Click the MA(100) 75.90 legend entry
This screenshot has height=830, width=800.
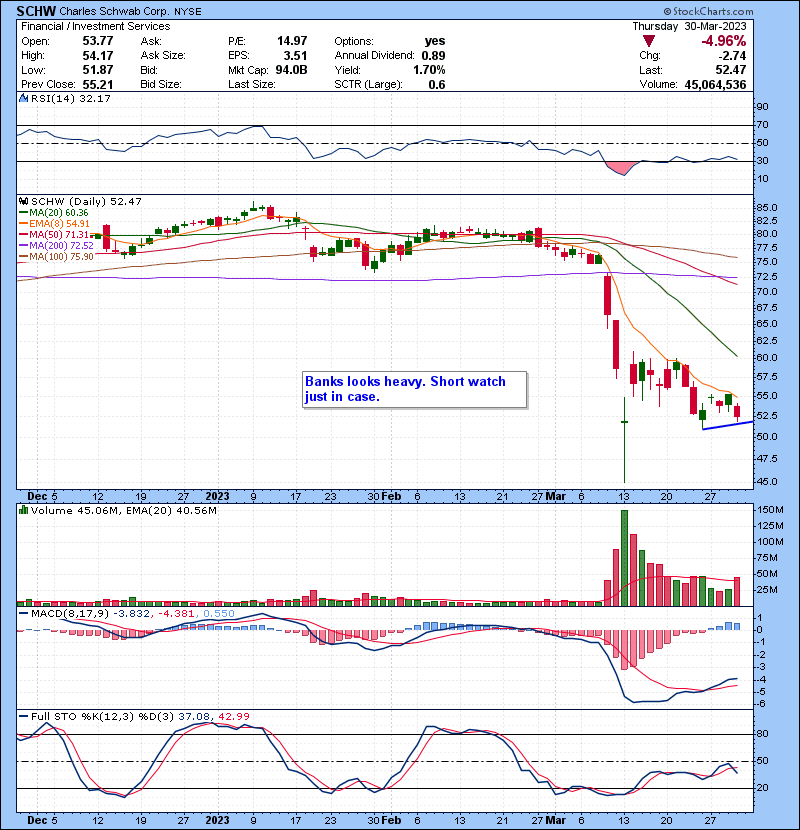56,257
